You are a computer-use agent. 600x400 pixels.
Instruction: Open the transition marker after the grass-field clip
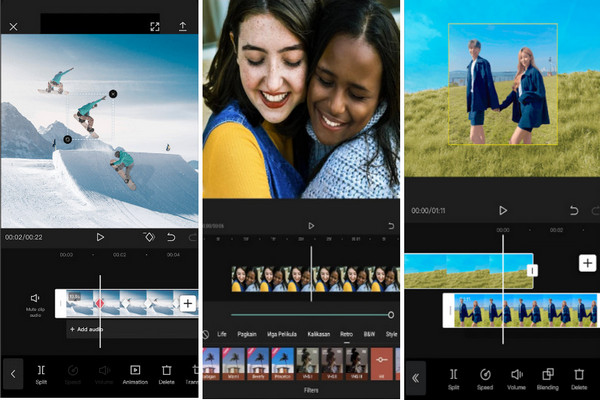click(532, 271)
